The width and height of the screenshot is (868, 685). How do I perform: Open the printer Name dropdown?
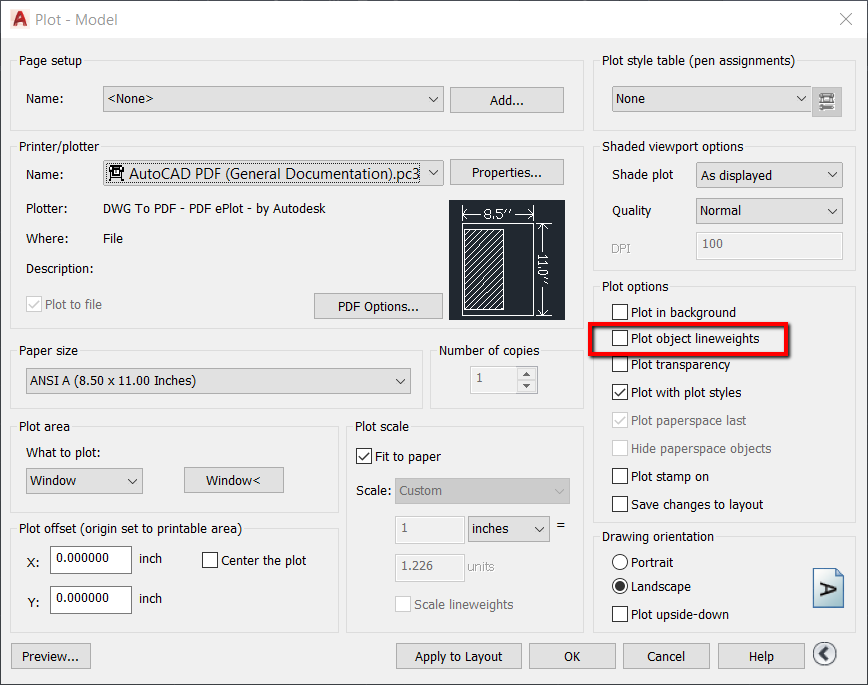click(x=433, y=172)
